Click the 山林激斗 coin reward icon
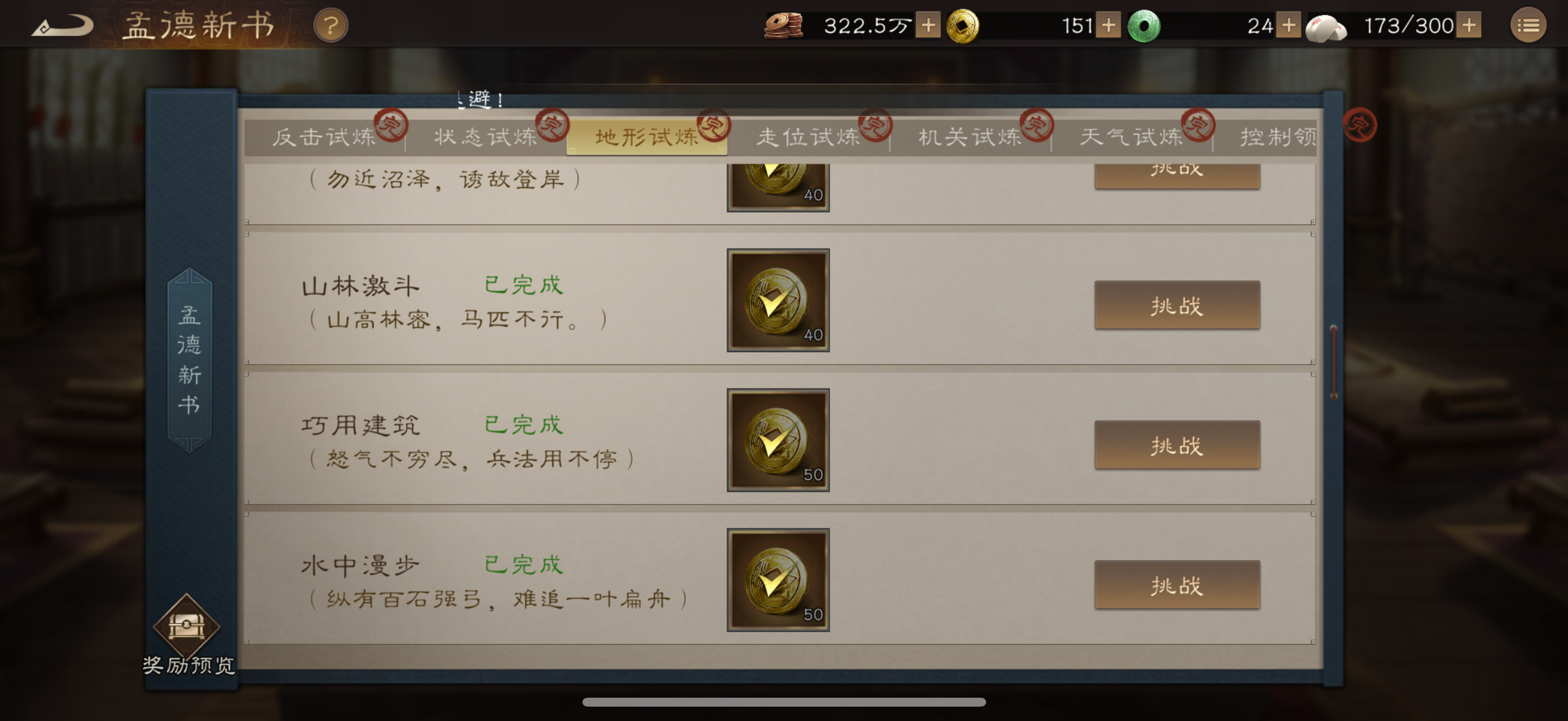This screenshot has width=1568, height=721. (x=778, y=300)
